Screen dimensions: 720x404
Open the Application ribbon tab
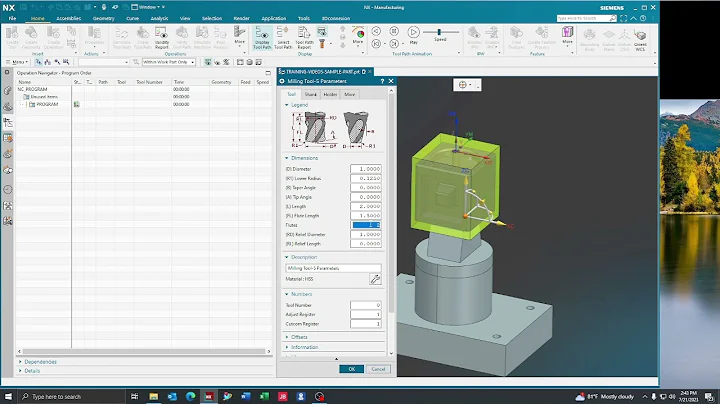[274, 18]
